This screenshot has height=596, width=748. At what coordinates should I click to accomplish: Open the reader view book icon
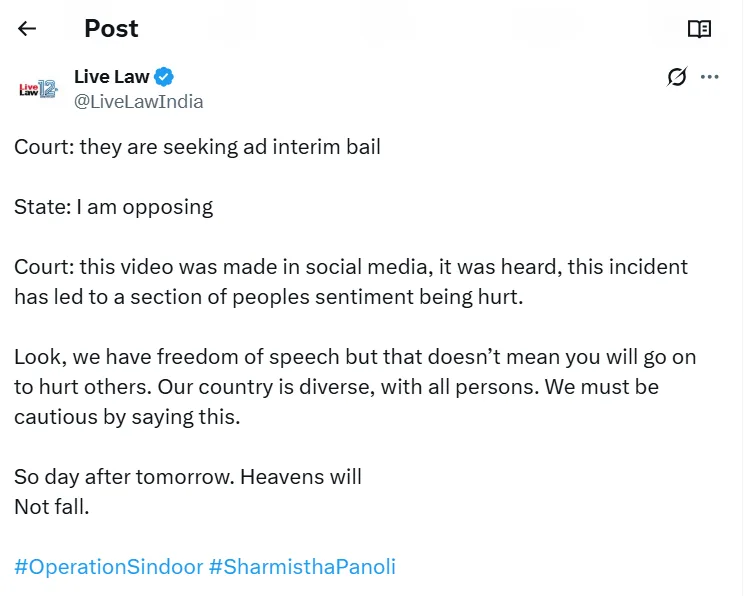tap(699, 29)
